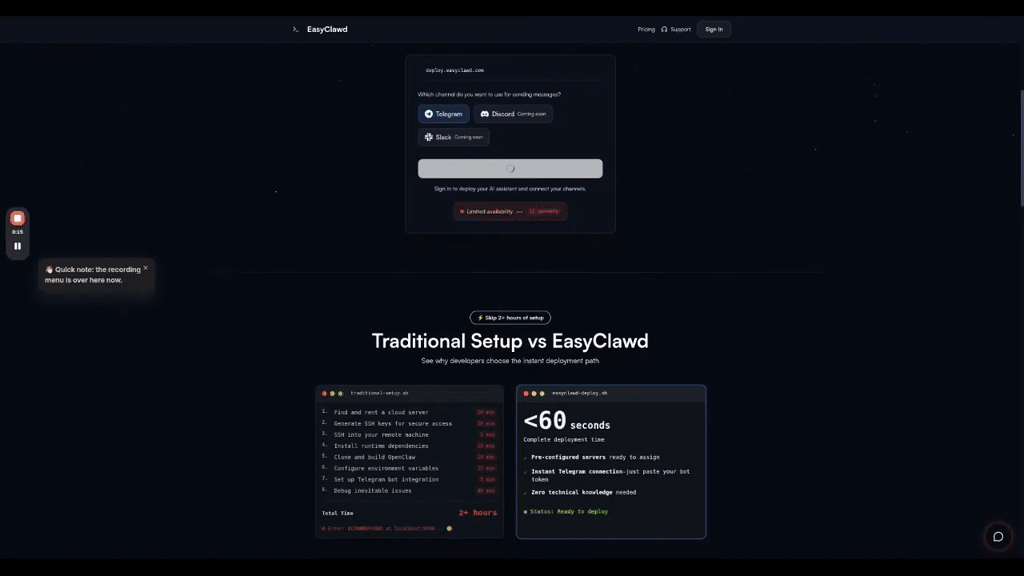Click the Telegram paper-plane icon
The image size is (1024, 576).
[428, 114]
